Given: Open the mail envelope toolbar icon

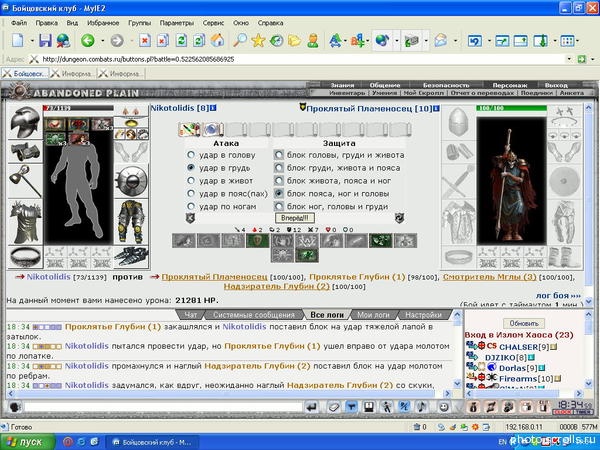Looking at the screenshot, I should click(440, 40).
